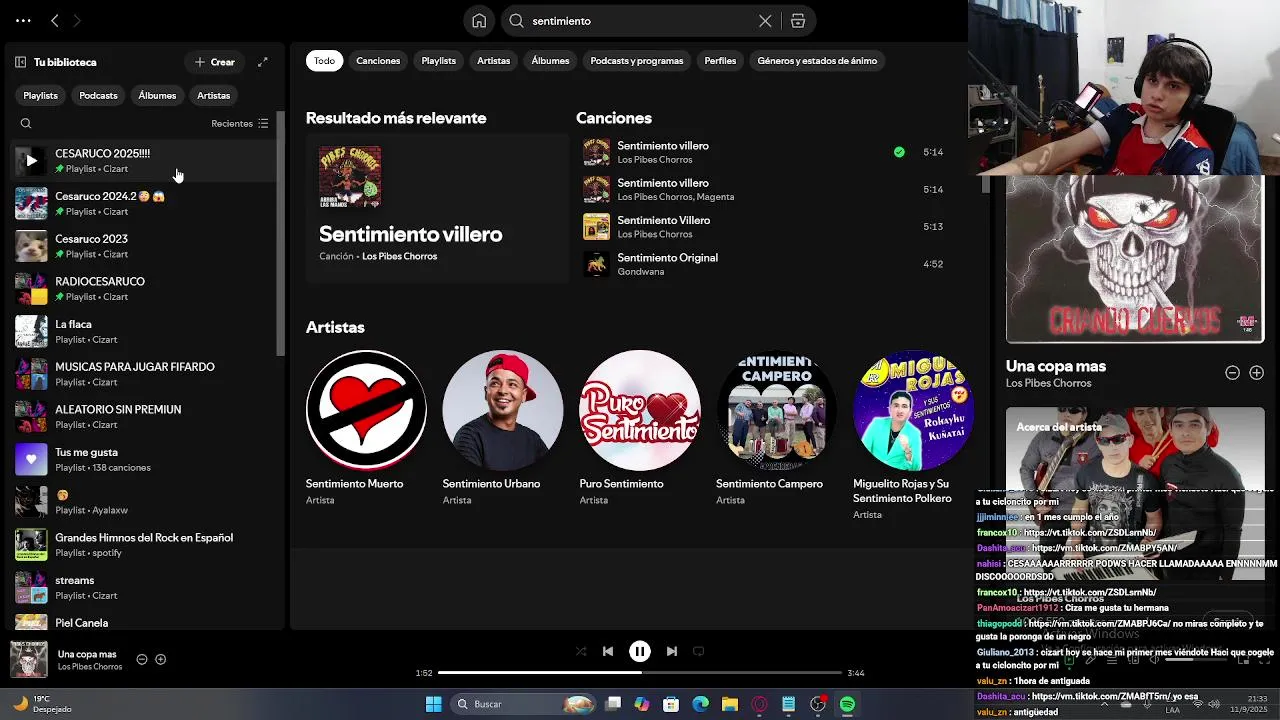1280x720 pixels.
Task: Open ALEATORIO SIN PREMIUN playlist
Action: 145,417
